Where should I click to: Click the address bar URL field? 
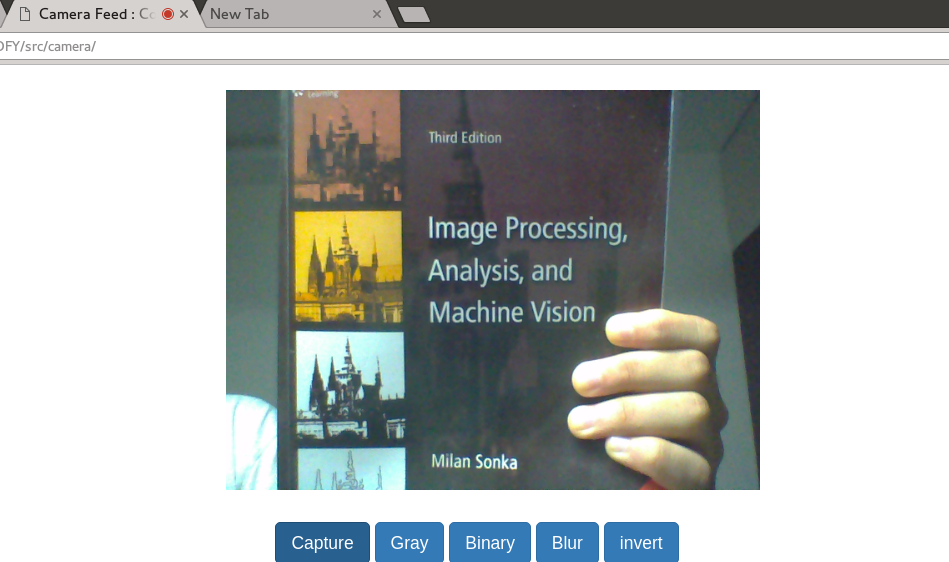474,47
